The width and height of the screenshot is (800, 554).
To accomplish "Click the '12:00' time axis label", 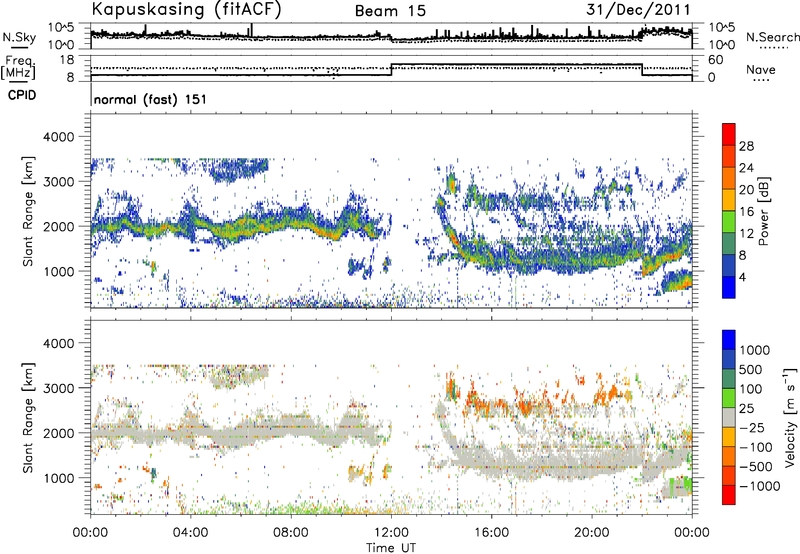I will click(391, 533).
